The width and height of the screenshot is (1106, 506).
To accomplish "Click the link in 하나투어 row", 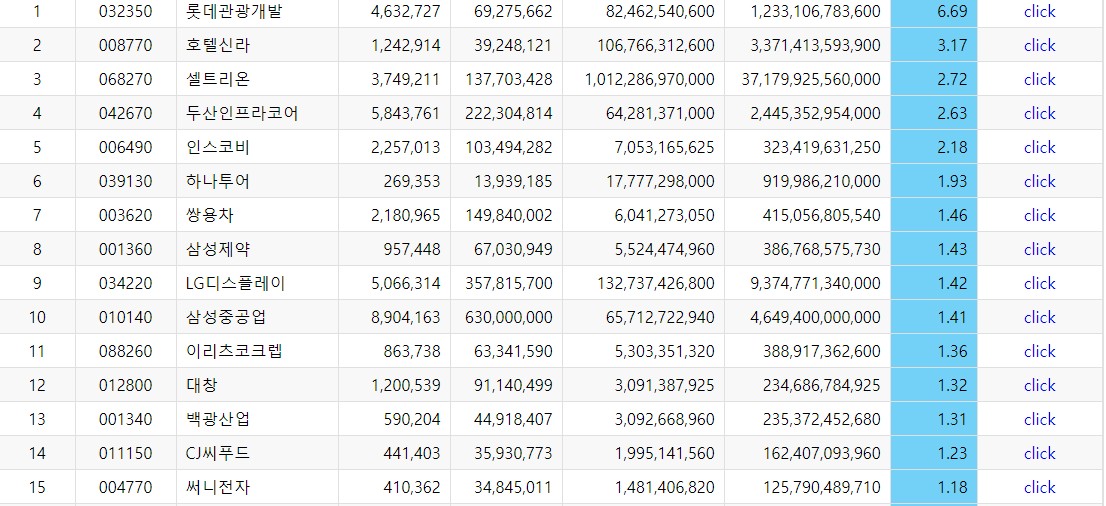I will 1039,181.
